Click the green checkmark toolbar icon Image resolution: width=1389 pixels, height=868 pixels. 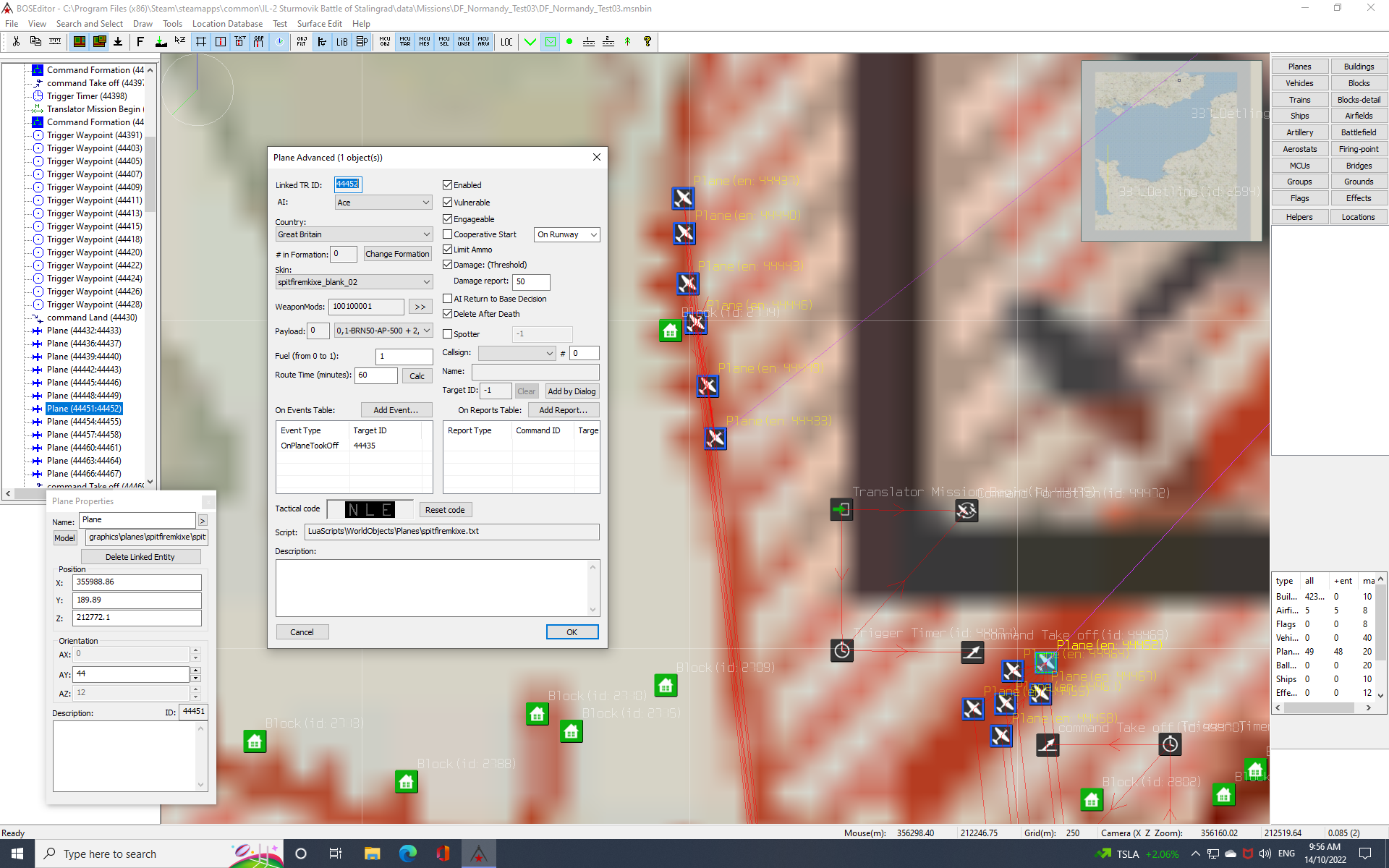pos(530,42)
